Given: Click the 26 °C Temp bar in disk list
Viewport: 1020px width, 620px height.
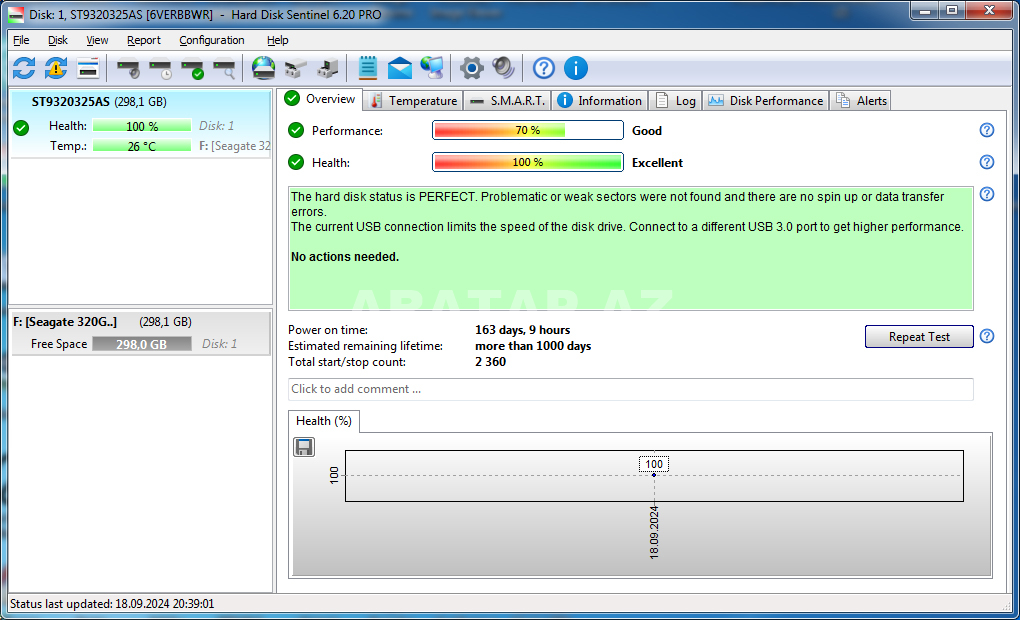Looking at the screenshot, I should pos(142,146).
